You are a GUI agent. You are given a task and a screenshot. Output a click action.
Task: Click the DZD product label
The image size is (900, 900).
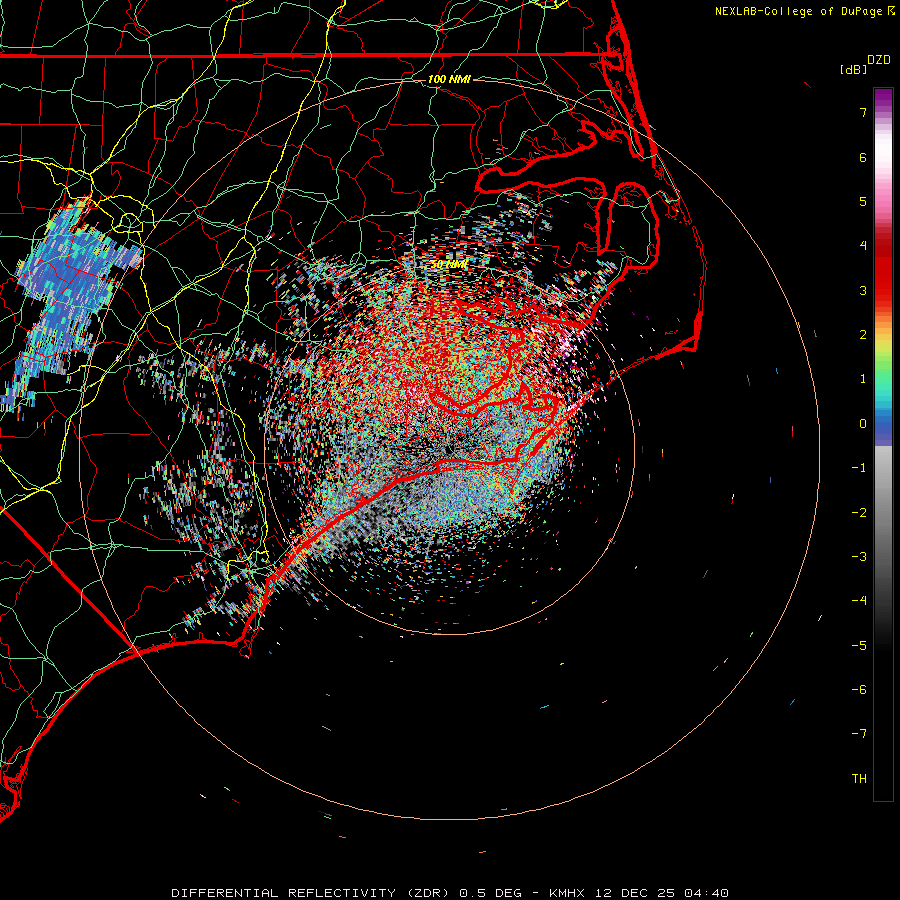tap(879, 60)
